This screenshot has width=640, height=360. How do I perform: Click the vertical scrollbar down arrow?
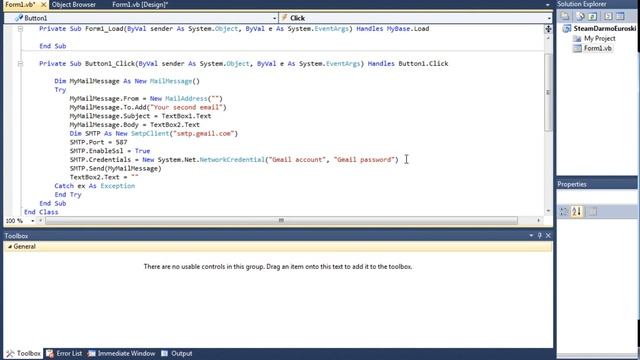pos(548,211)
